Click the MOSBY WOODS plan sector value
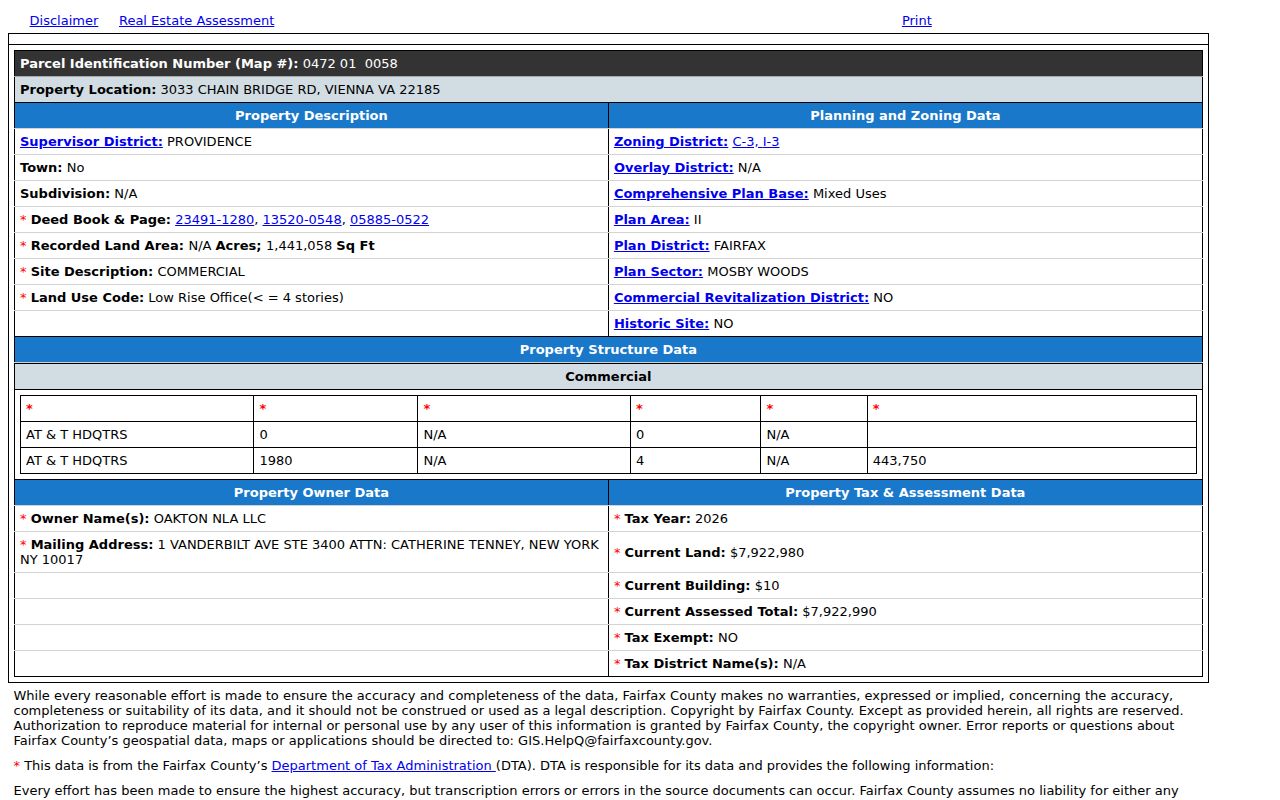1280x800 pixels. tap(758, 271)
